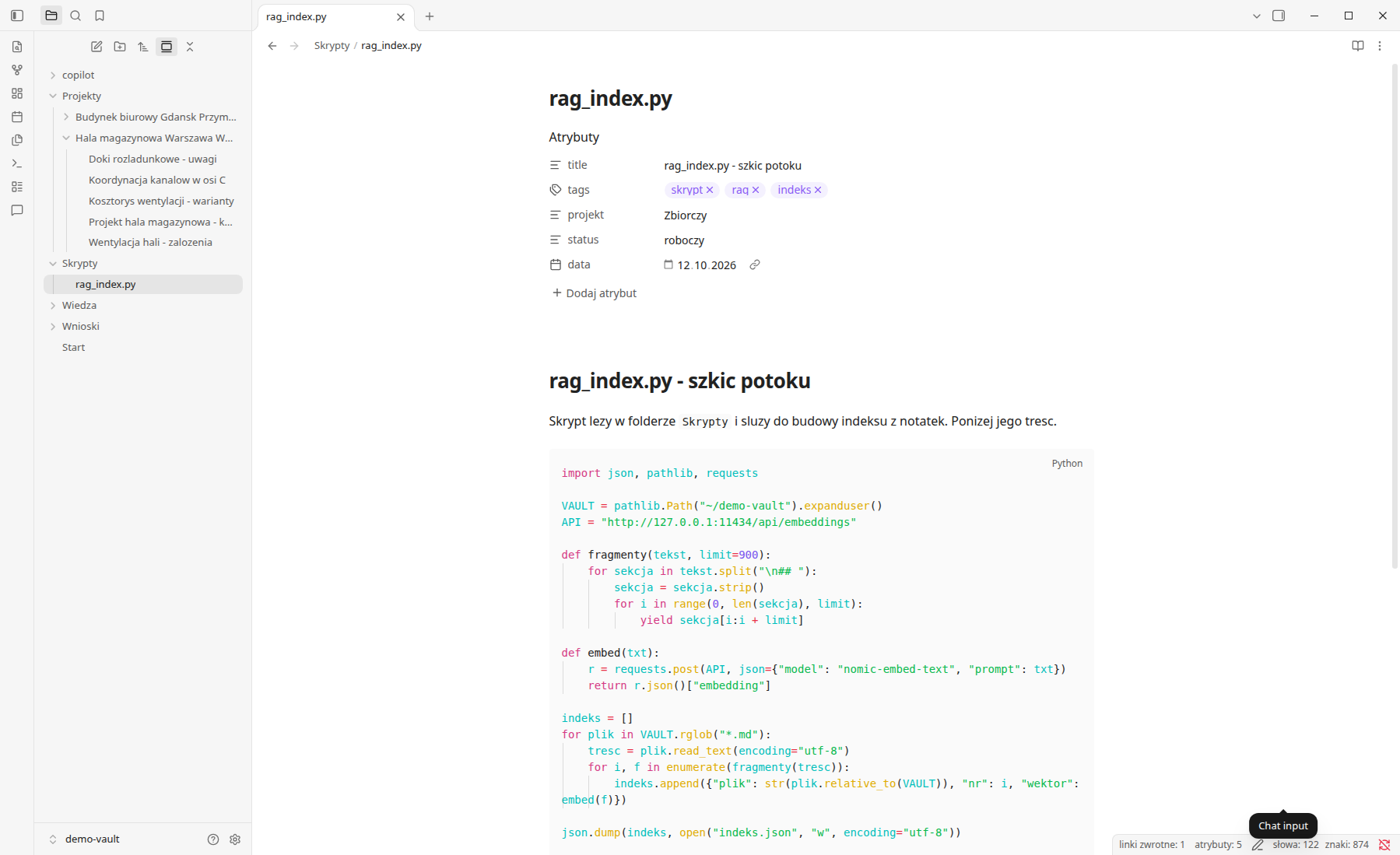This screenshot has height=855, width=1400.
Task: Open the note's more options menu
Action: coord(1380,46)
